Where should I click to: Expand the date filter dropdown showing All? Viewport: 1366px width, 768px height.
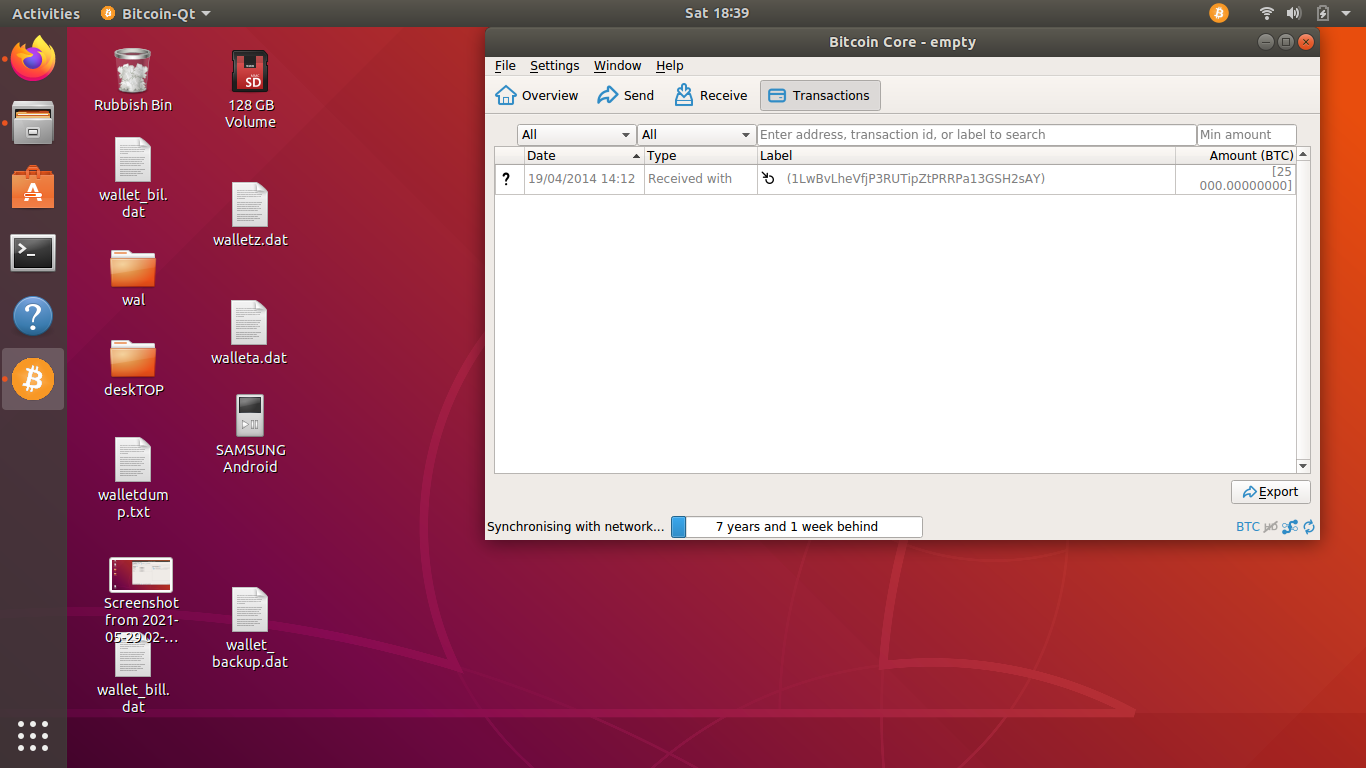pos(576,135)
